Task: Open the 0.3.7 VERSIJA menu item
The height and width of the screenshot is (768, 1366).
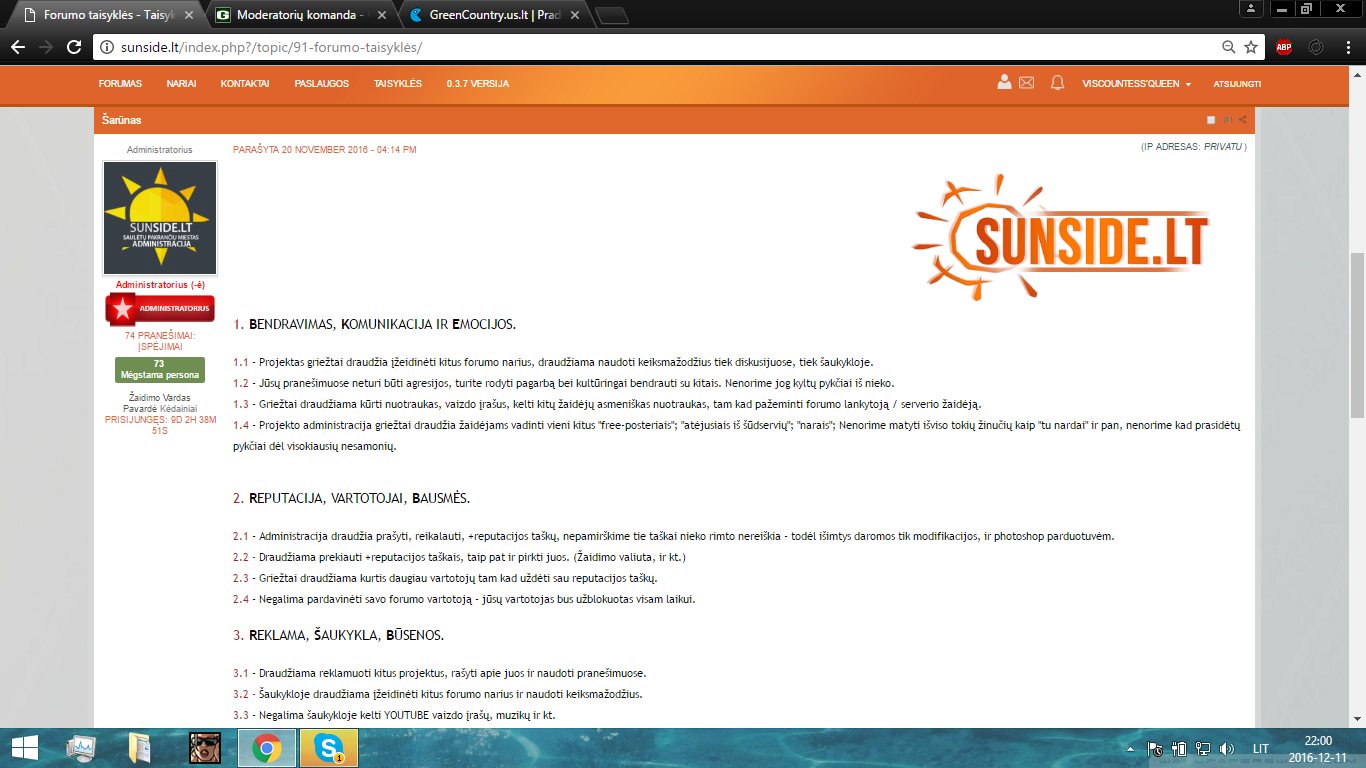Action: point(478,84)
